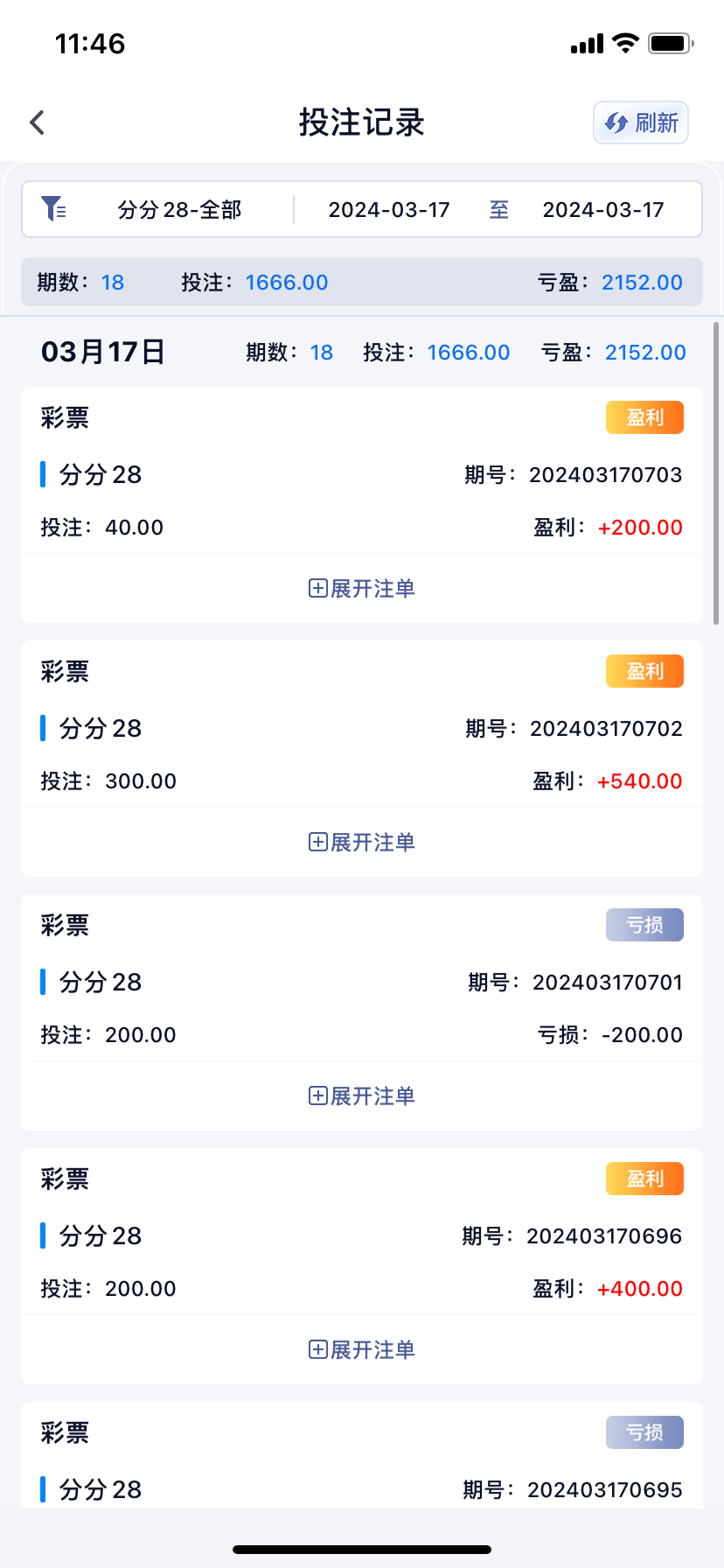Tap the Wi-Fi status icon
Image resolution: width=724 pixels, height=1568 pixels.
[x=625, y=43]
